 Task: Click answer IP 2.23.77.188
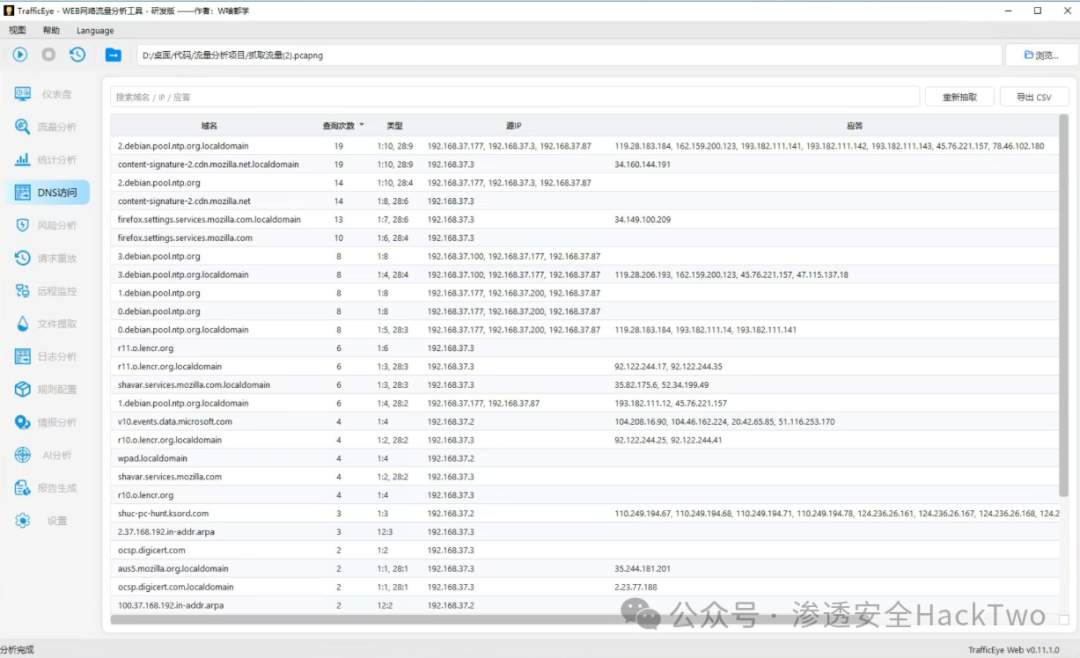pyautogui.click(x=636, y=587)
